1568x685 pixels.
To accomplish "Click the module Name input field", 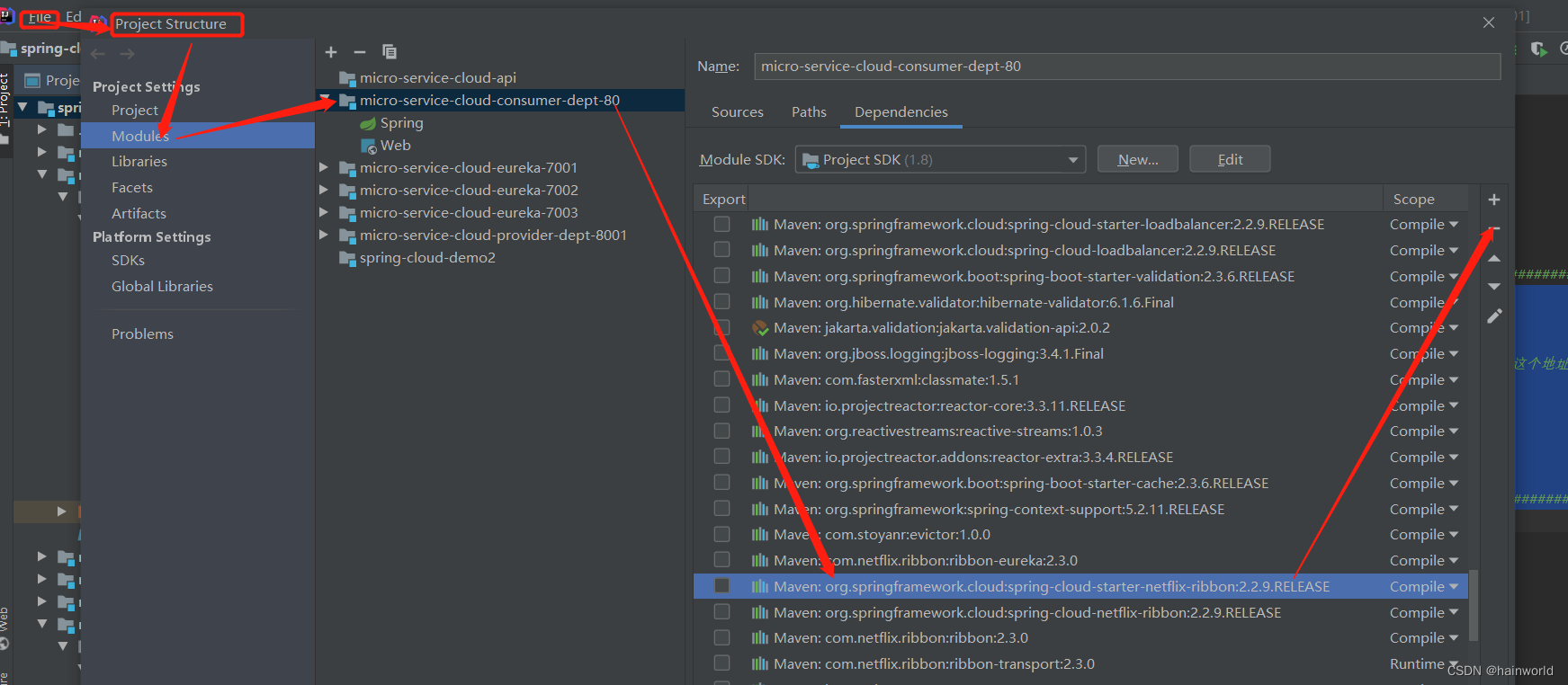I will [x=1127, y=67].
